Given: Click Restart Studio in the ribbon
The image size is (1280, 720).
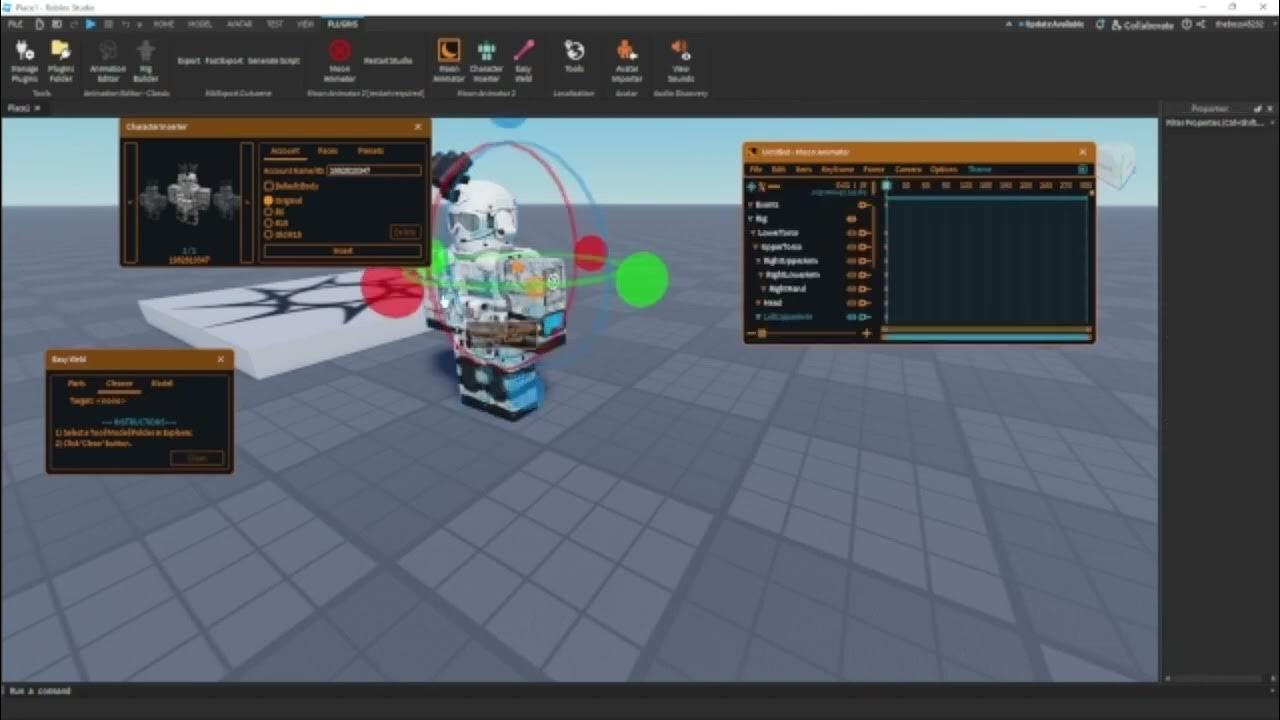Looking at the screenshot, I should click(x=388, y=61).
